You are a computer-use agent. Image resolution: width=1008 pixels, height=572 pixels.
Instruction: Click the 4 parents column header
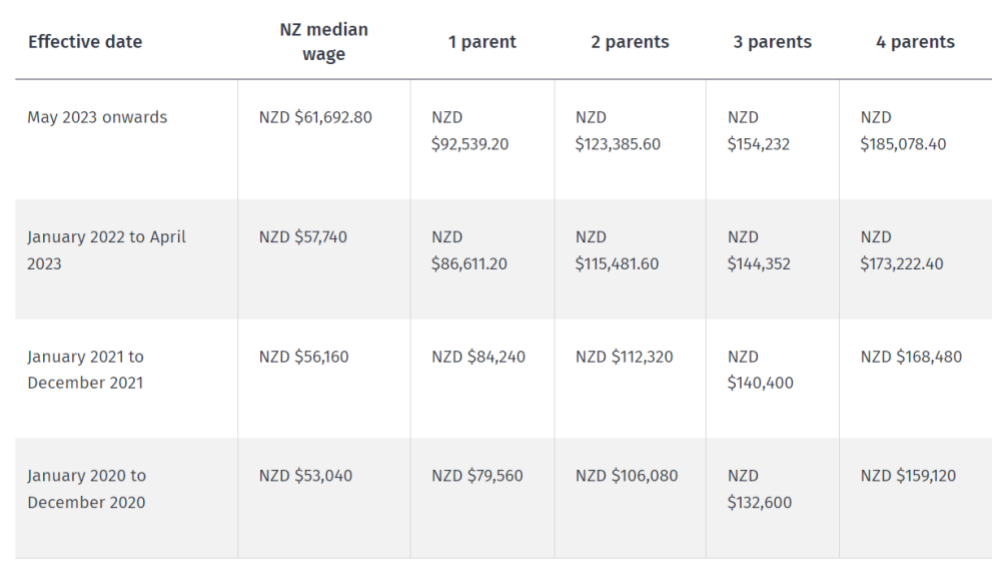pyautogui.click(x=915, y=42)
